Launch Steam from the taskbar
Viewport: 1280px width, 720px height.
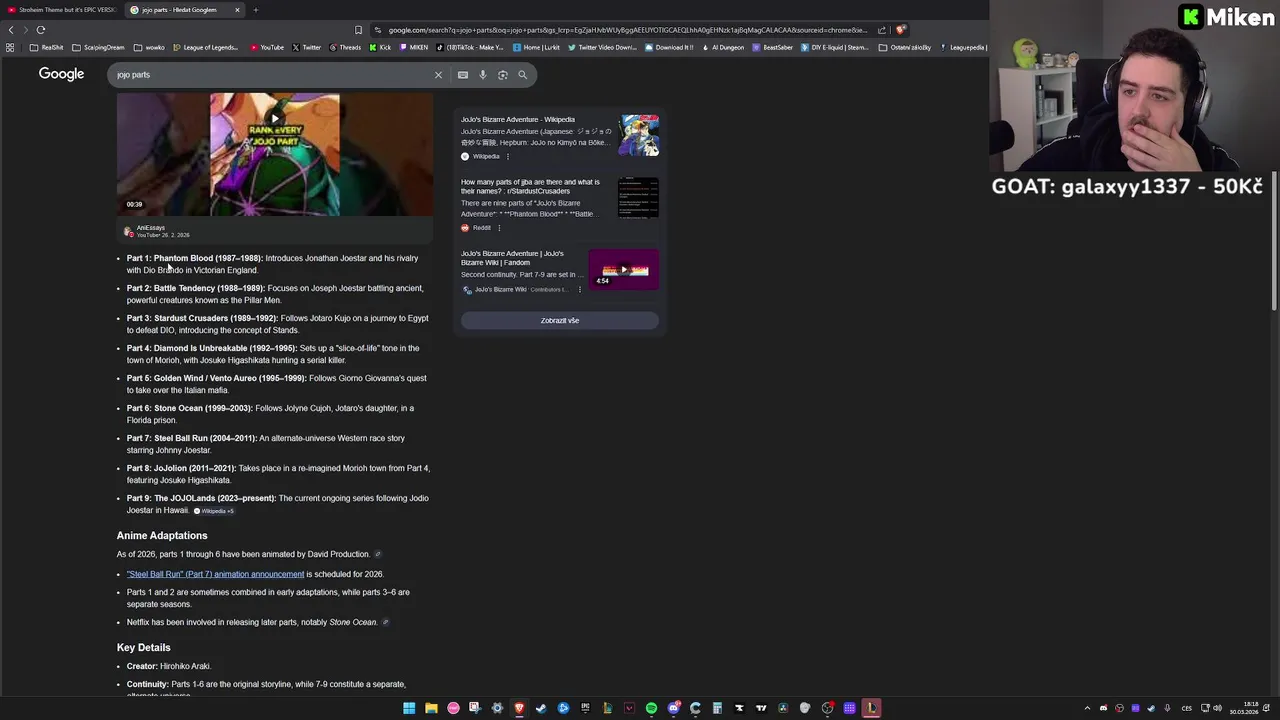[541, 708]
